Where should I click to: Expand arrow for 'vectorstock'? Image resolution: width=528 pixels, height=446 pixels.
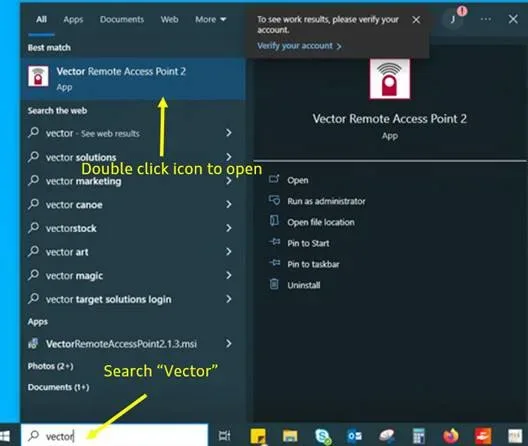pos(229,228)
